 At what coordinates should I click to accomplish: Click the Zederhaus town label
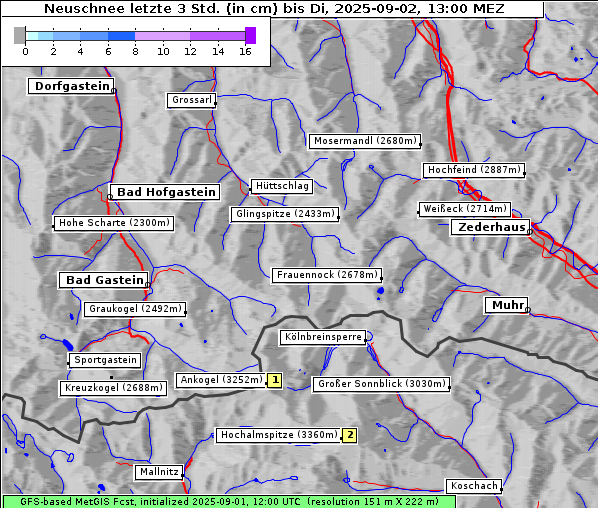point(491,227)
